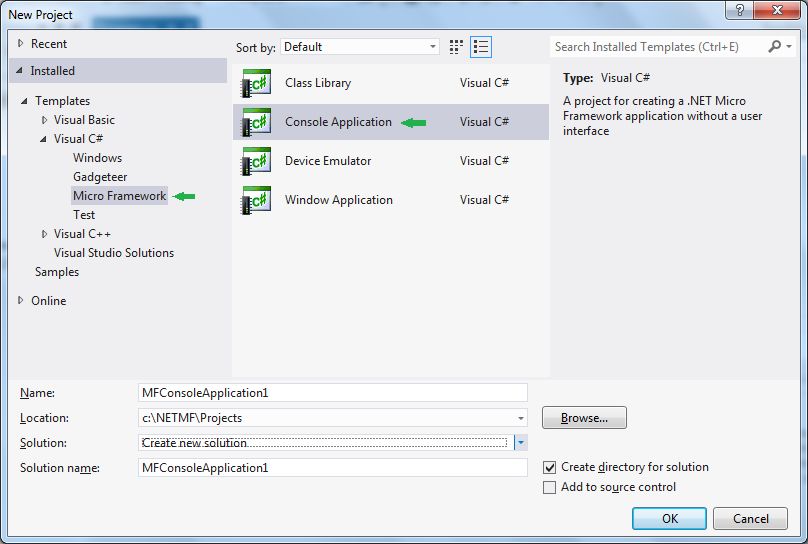Close the New Project dialog
808x544 pixels.
(777, 10)
